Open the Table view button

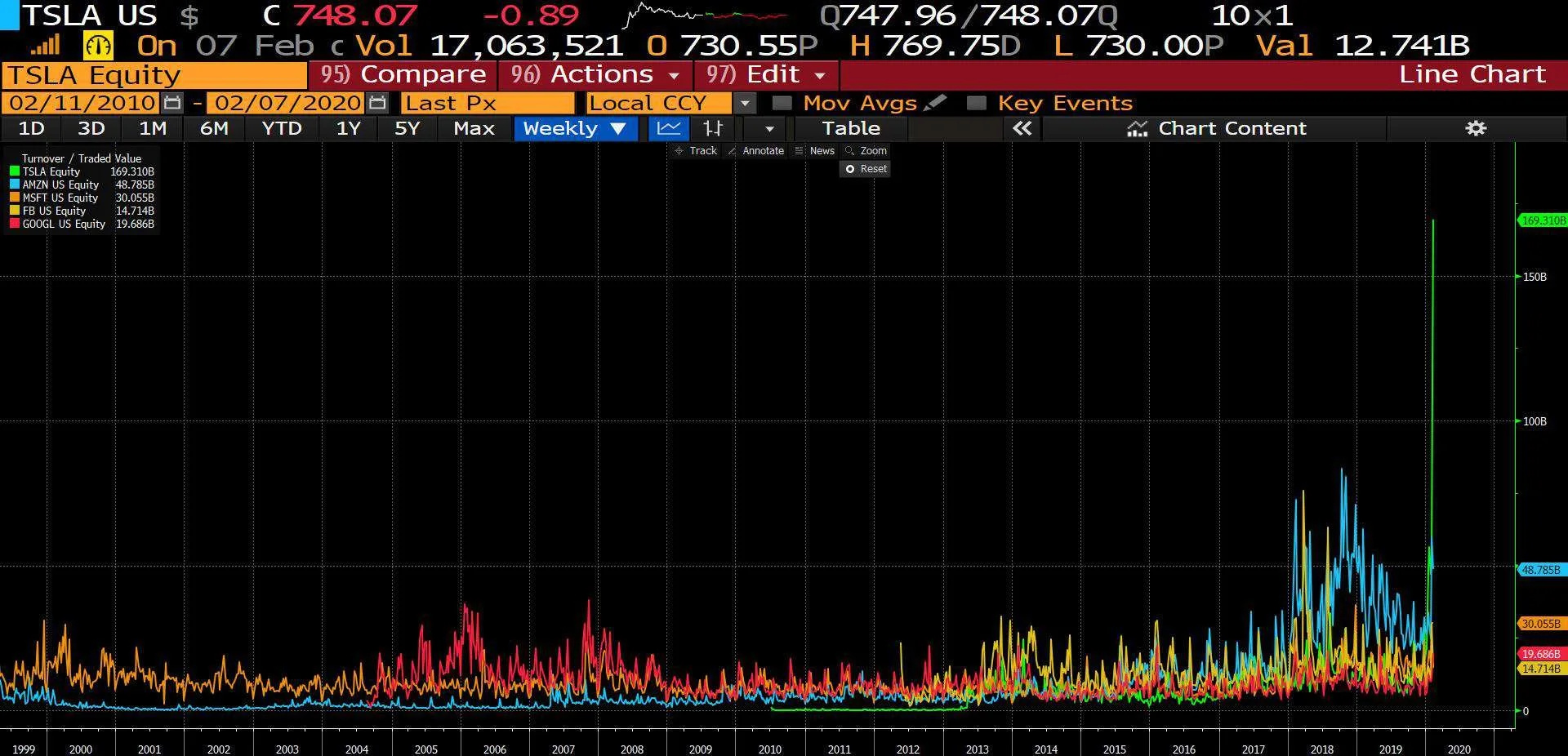coord(851,128)
